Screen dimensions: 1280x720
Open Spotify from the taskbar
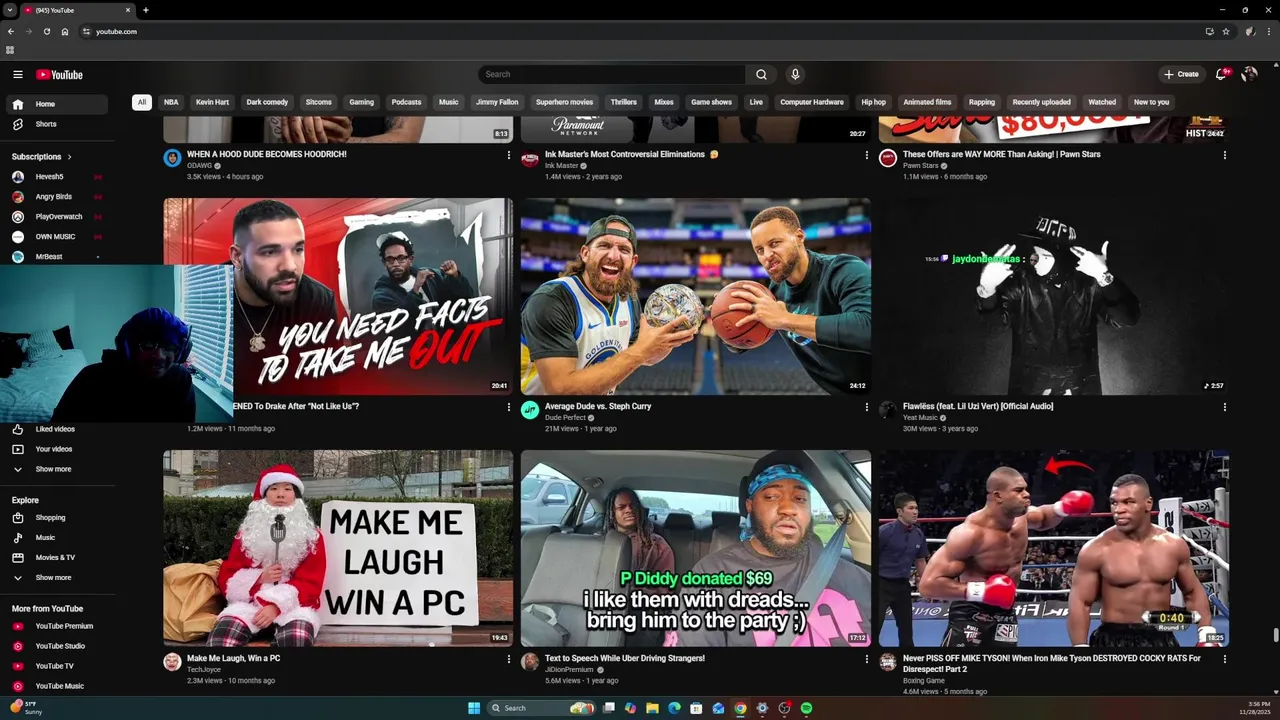click(x=806, y=708)
